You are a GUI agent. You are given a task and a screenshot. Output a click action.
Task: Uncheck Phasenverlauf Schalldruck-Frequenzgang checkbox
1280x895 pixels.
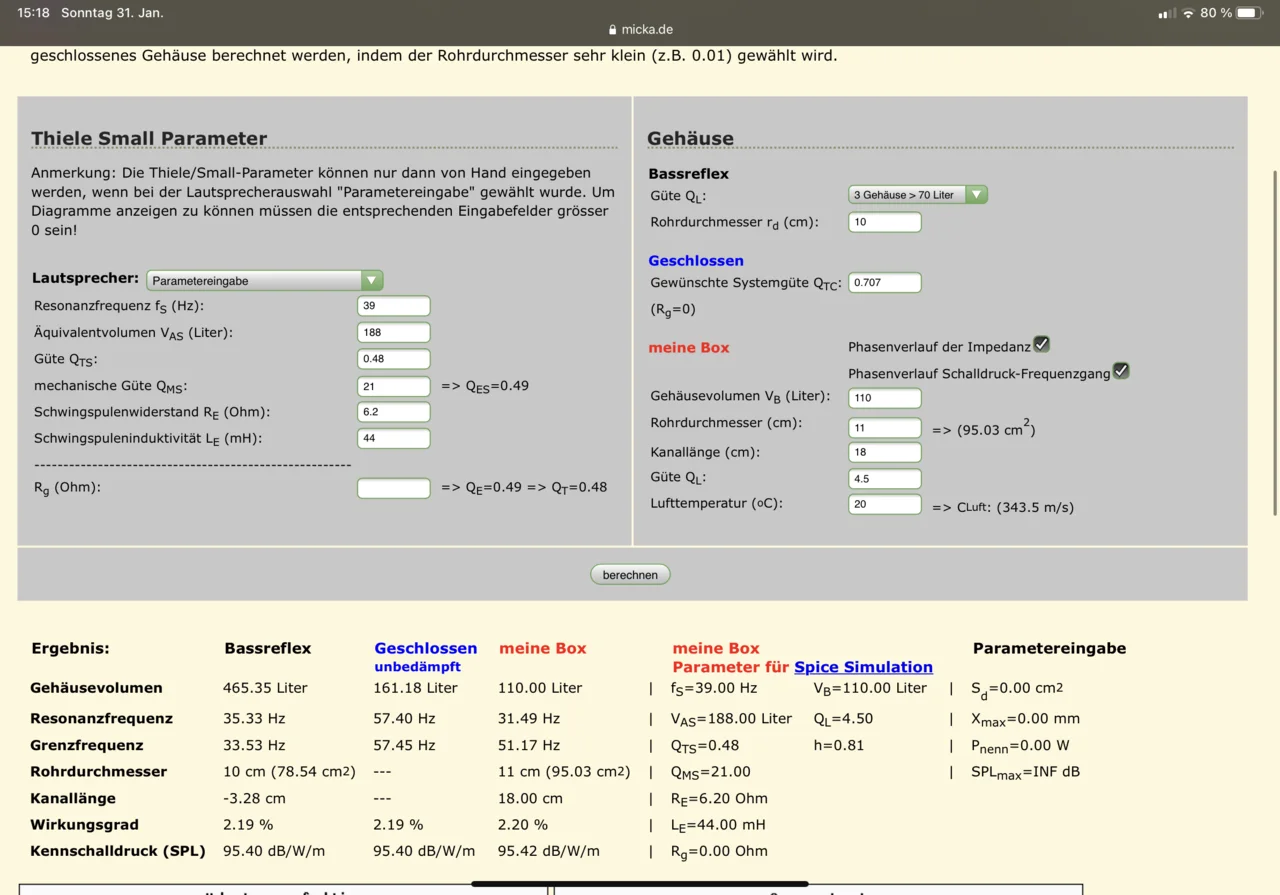[1121, 371]
